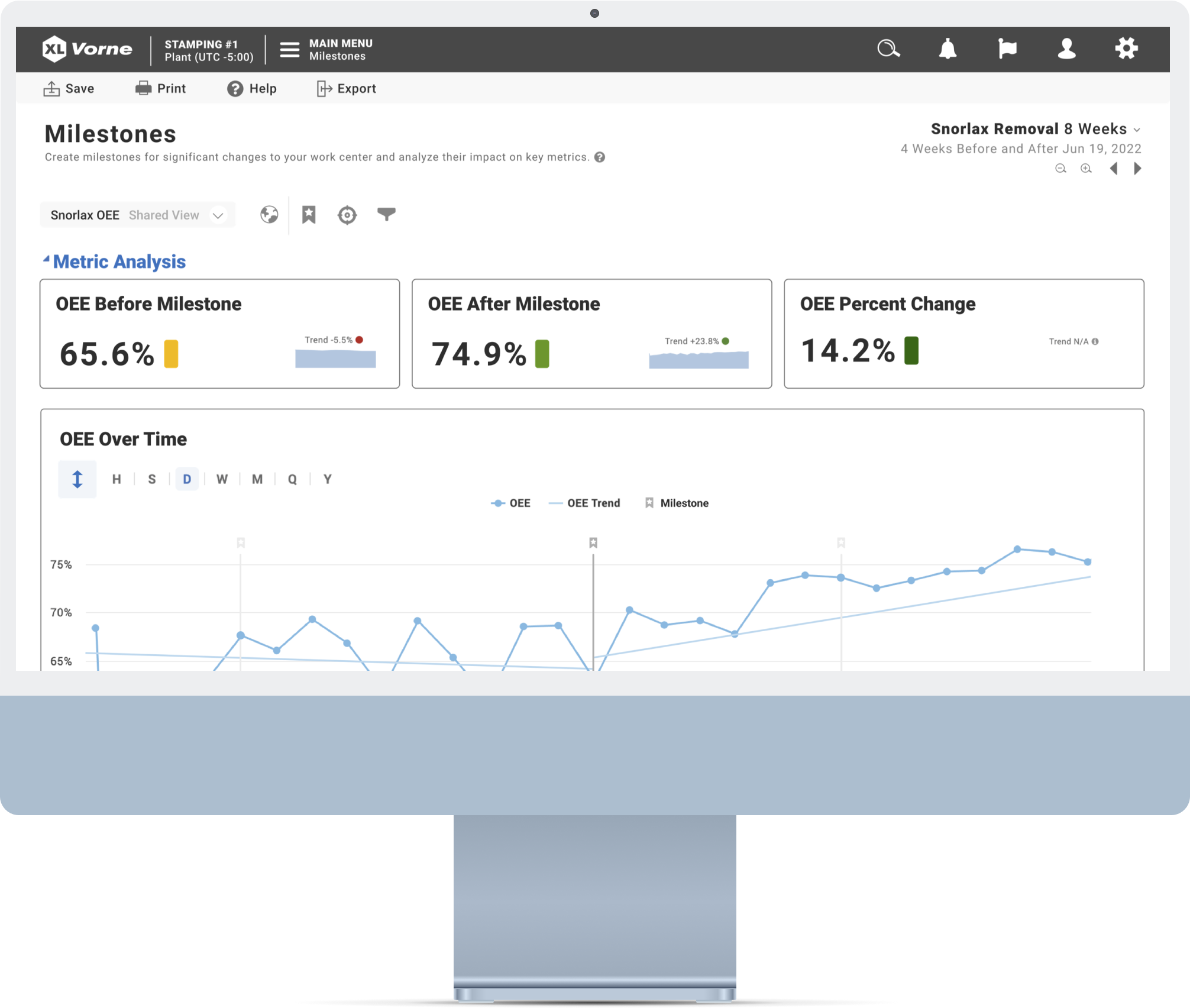This screenshot has width=1190, height=1008.
Task: Select the W (Weekly) interval on OEE chart
Action: click(x=222, y=478)
